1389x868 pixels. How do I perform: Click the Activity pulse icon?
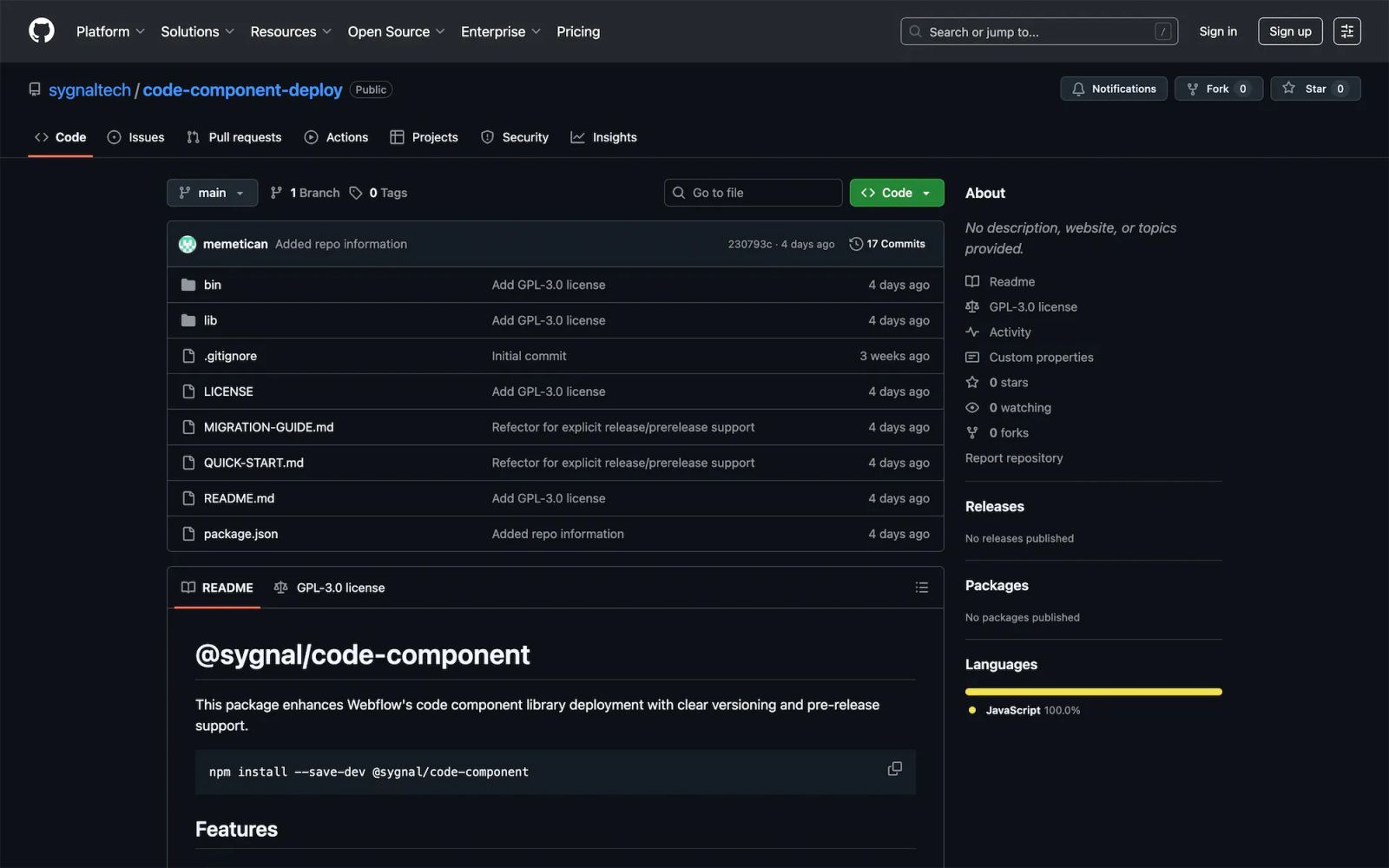pos(972,332)
